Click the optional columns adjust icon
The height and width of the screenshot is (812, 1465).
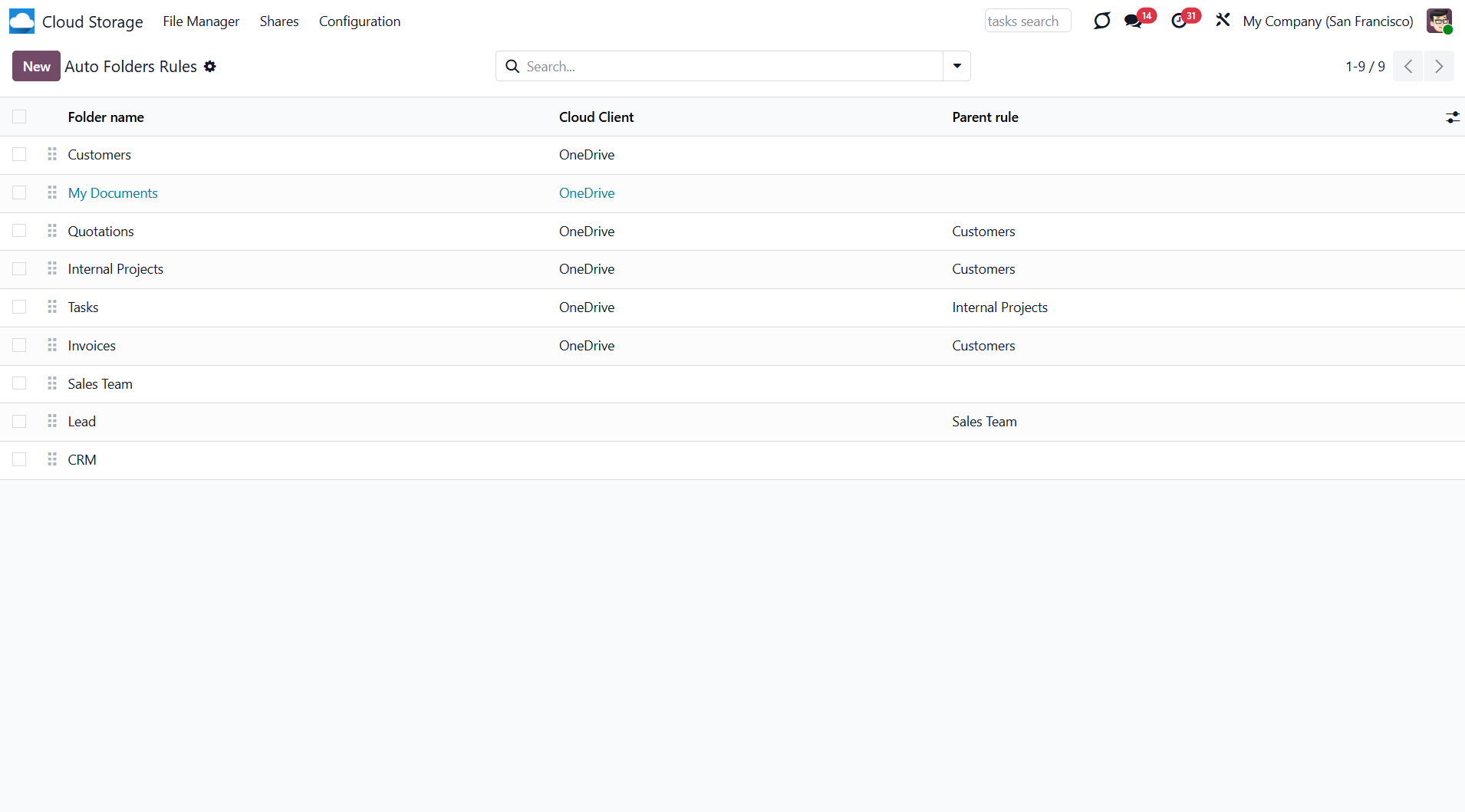point(1452,117)
